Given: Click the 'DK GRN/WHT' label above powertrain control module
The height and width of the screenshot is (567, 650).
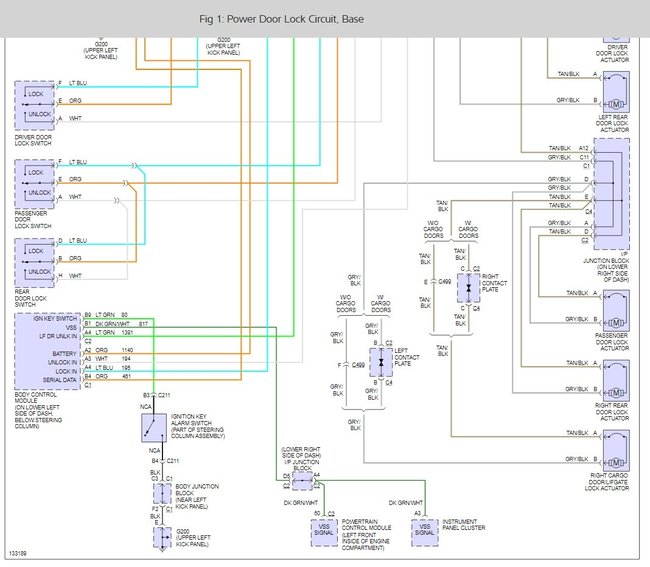Looking at the screenshot, I should [301, 503].
